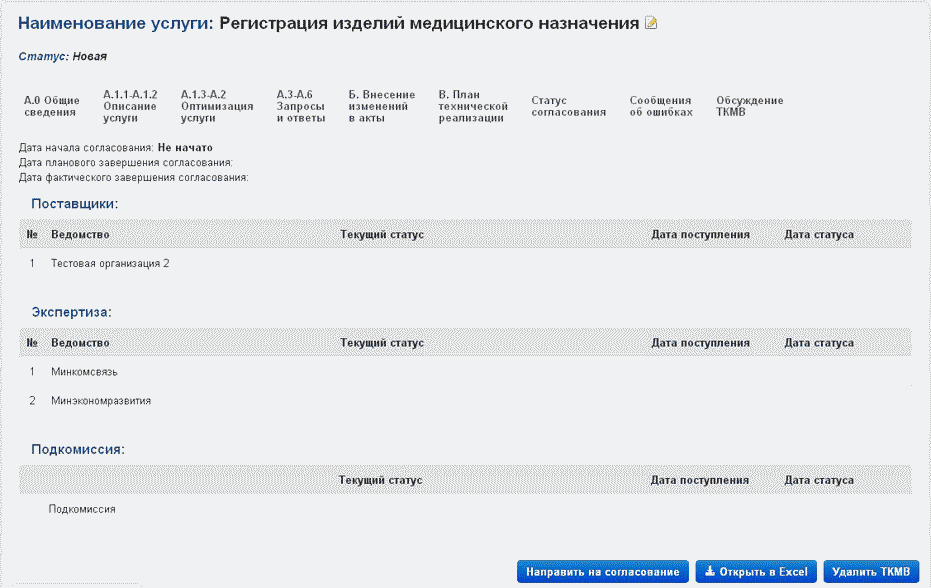The width and height of the screenshot is (931, 588).
Task: Click 'Дата поступления' header in Экспертиза table
Action: [700, 343]
